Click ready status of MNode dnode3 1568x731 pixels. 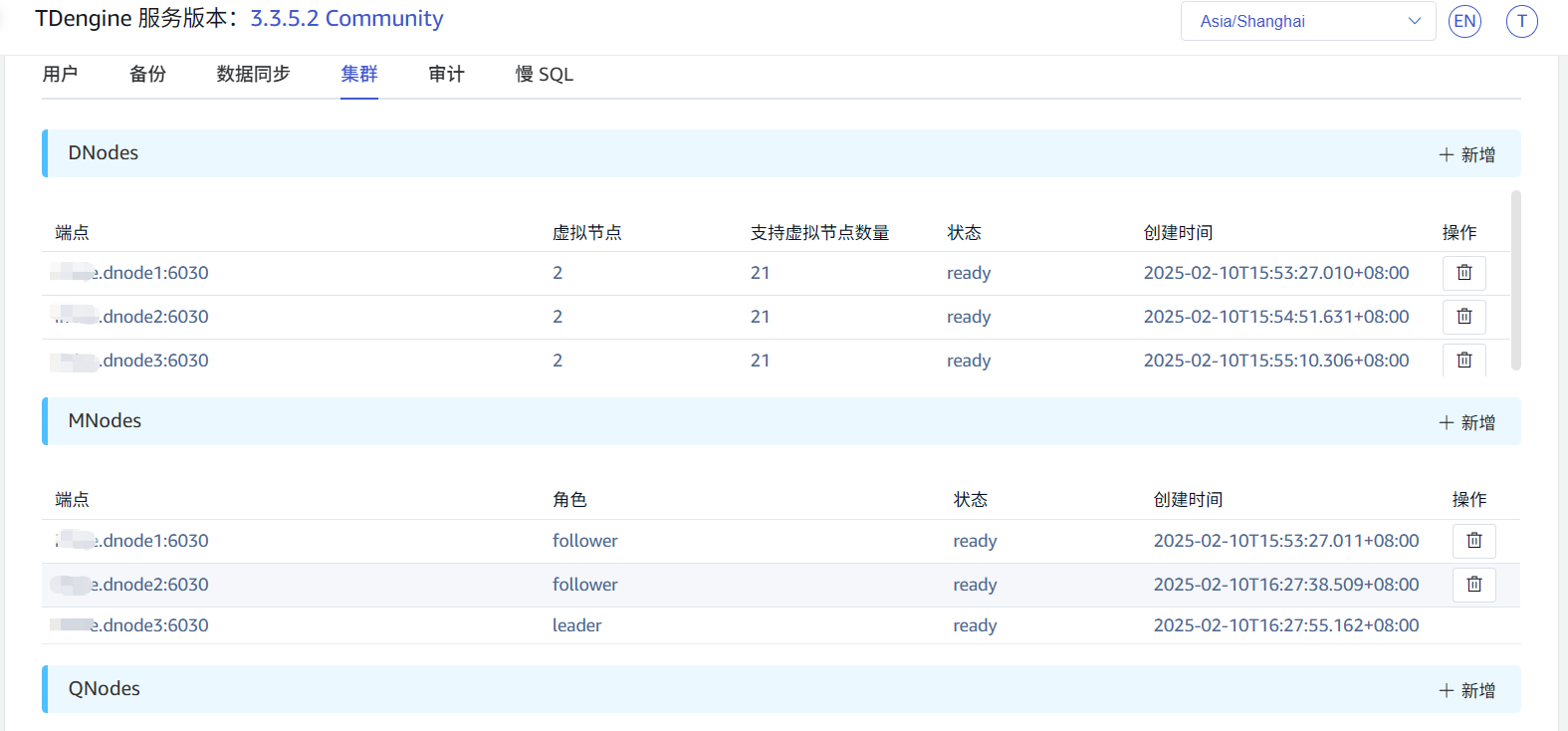click(x=975, y=625)
